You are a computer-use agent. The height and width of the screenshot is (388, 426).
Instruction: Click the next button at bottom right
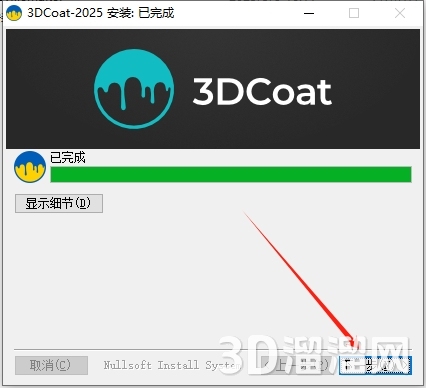tap(375, 365)
